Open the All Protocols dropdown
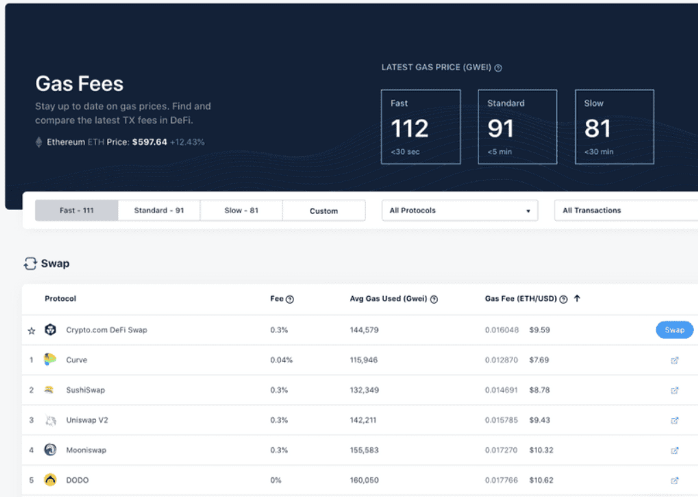This screenshot has height=497, width=698. [460, 210]
